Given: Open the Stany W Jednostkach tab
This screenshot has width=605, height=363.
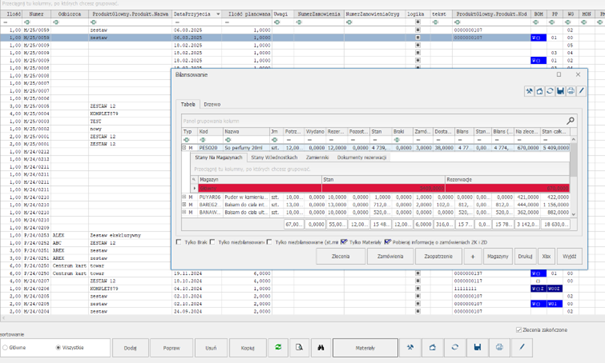Looking at the screenshot, I should click(274, 157).
